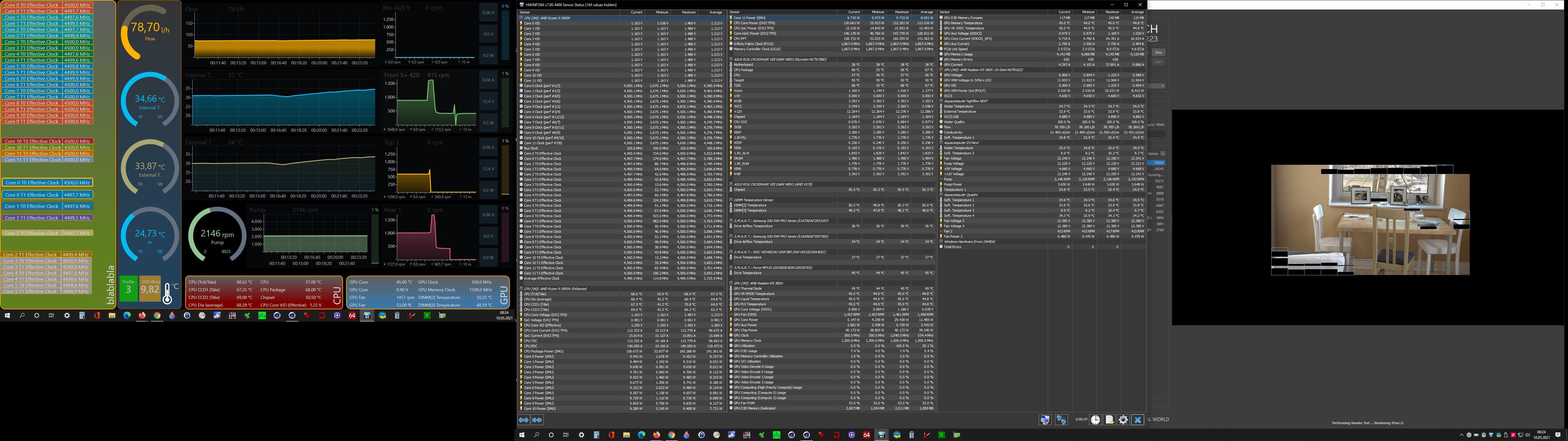
Task: Open Windows Settings gear beneath HWiNFO window
Action: 581,435
